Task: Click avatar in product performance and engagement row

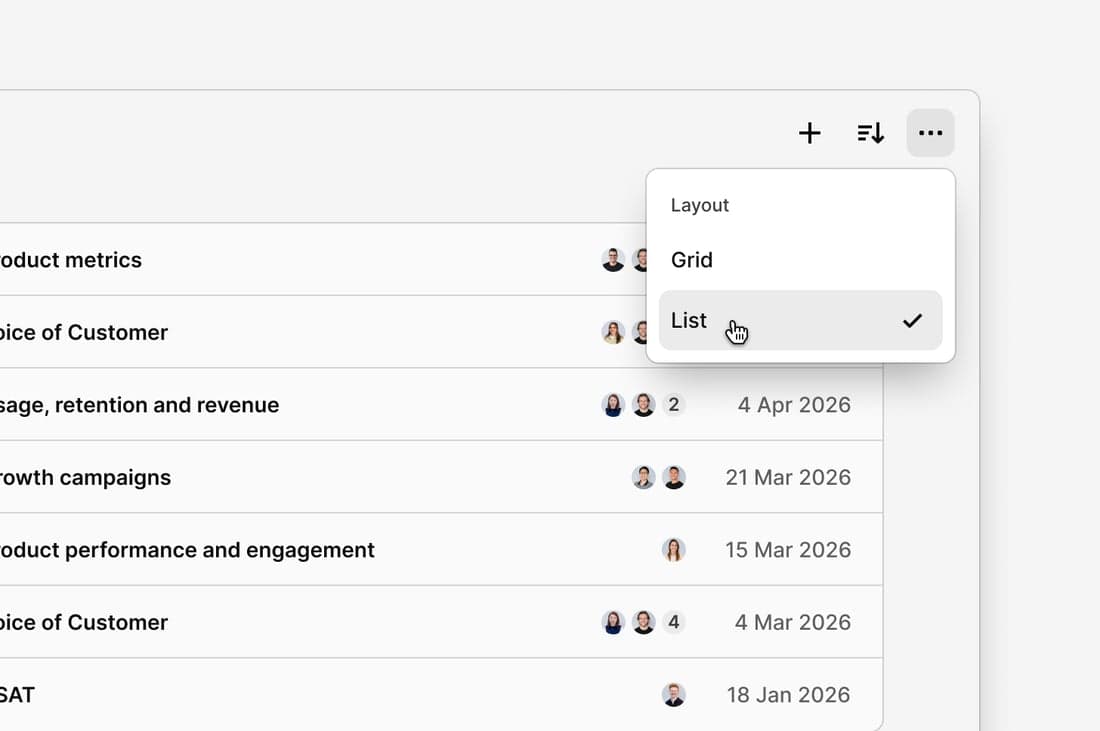Action: [673, 550]
